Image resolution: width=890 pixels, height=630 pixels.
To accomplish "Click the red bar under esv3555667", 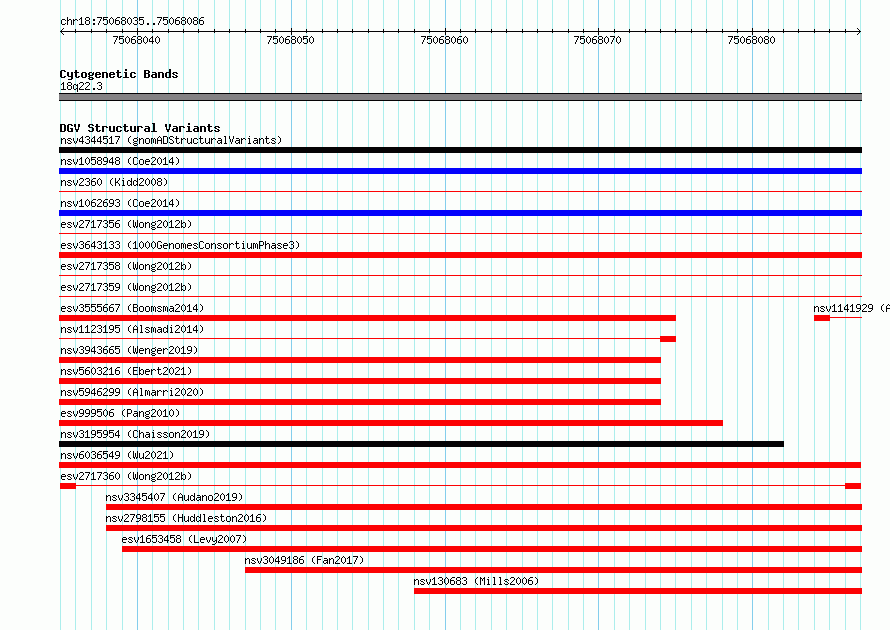I will 367,318.
